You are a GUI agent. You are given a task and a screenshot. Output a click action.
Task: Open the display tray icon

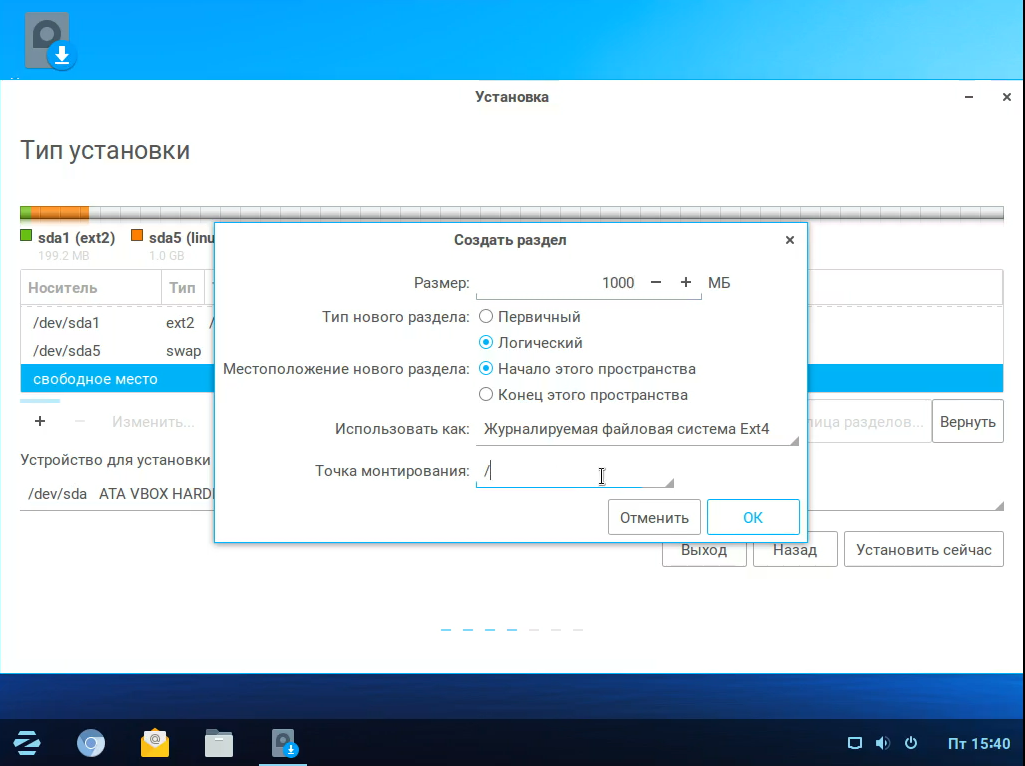854,743
